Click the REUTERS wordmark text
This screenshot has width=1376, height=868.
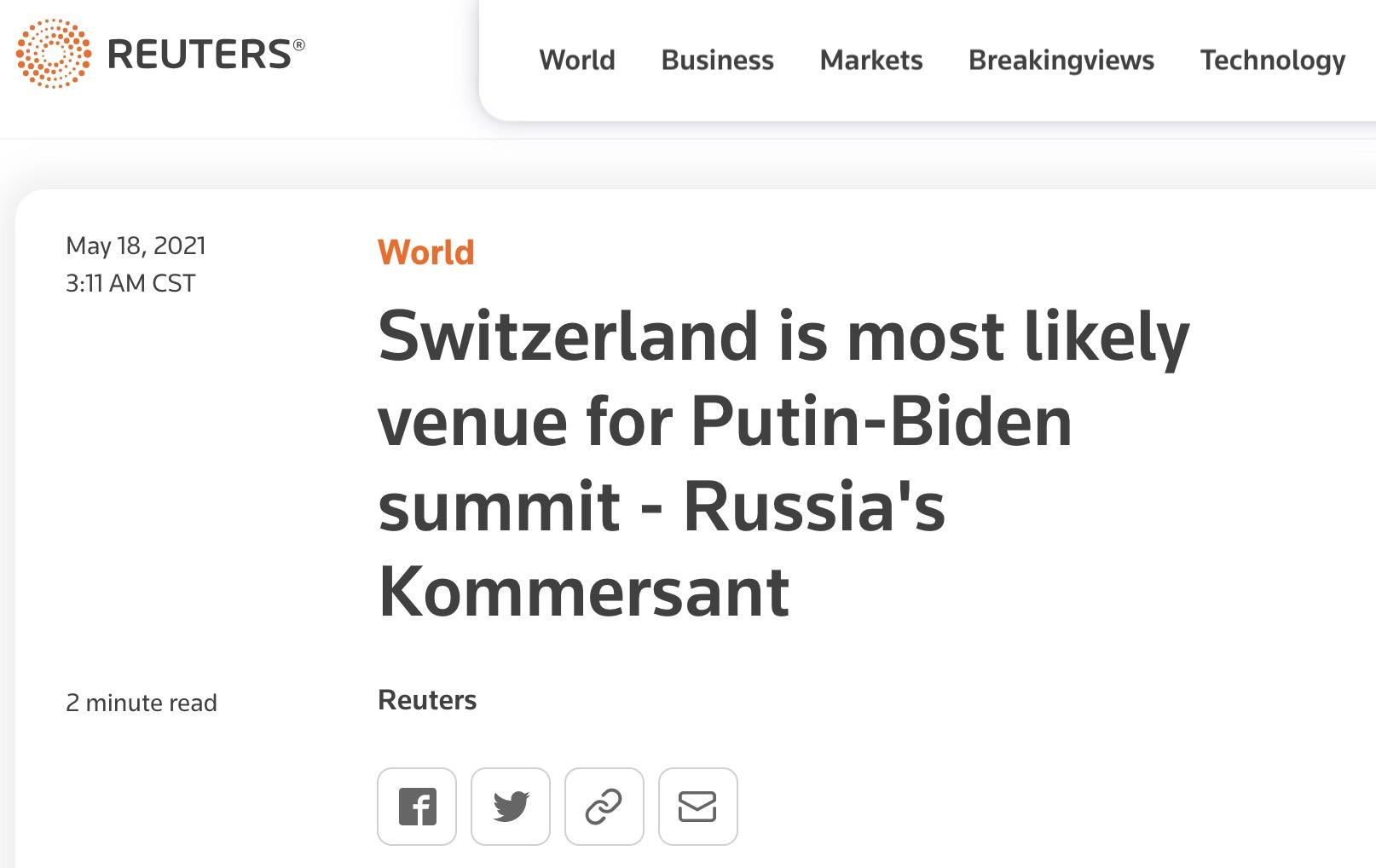coord(199,55)
